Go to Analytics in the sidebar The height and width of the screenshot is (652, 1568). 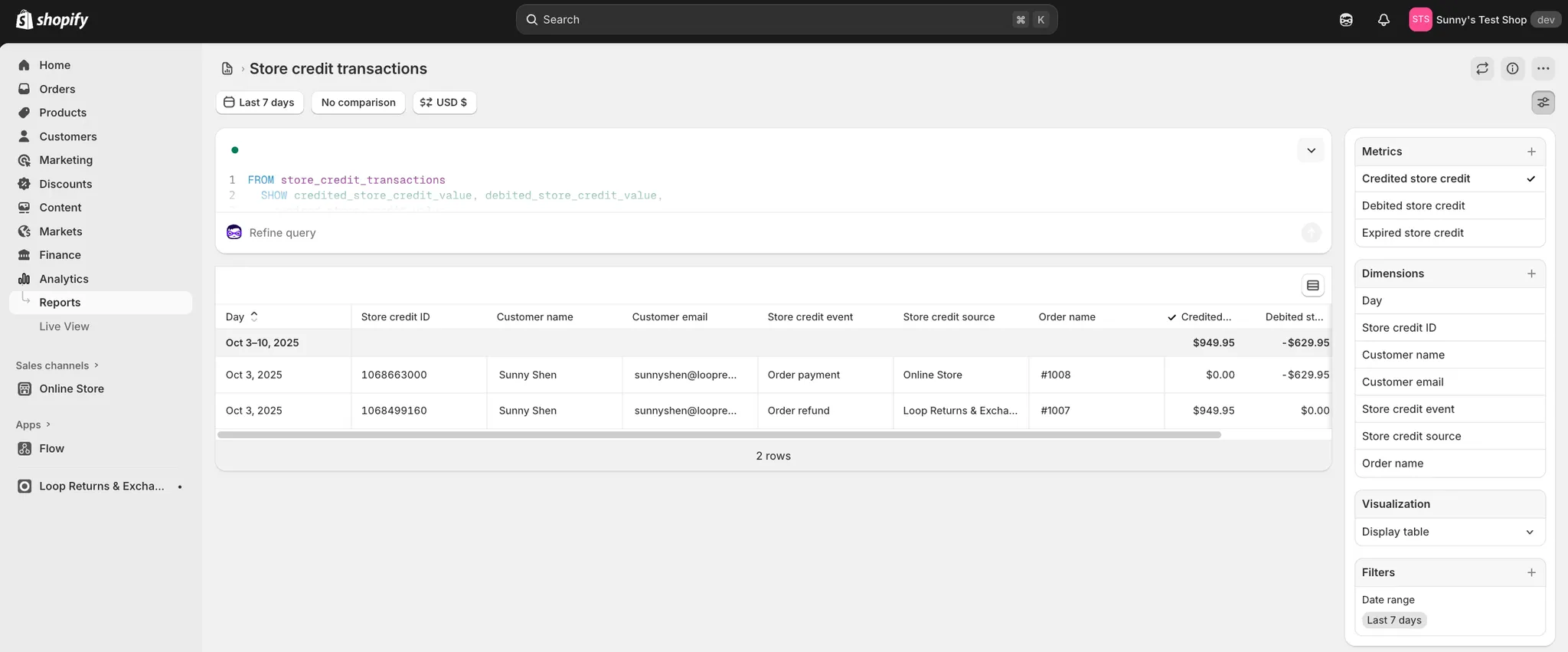pyautogui.click(x=64, y=279)
